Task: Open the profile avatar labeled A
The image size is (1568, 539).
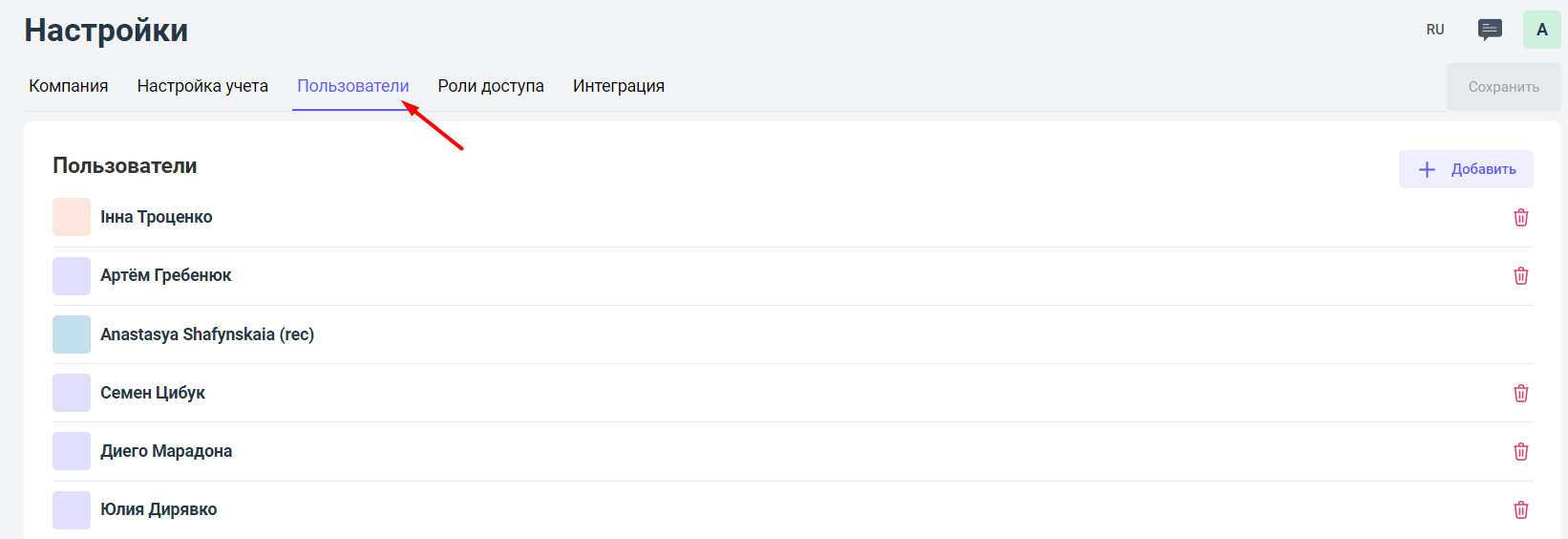Action: tap(1541, 30)
